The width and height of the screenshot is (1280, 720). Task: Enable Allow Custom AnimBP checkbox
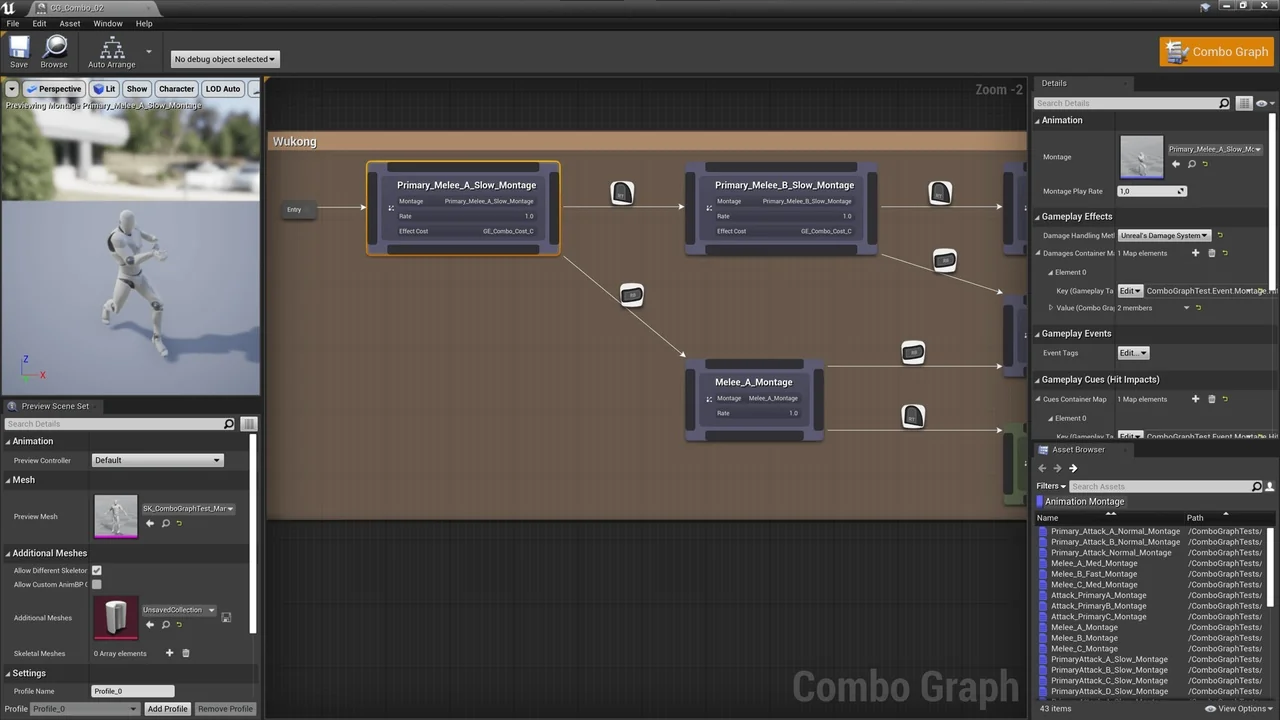[96, 584]
